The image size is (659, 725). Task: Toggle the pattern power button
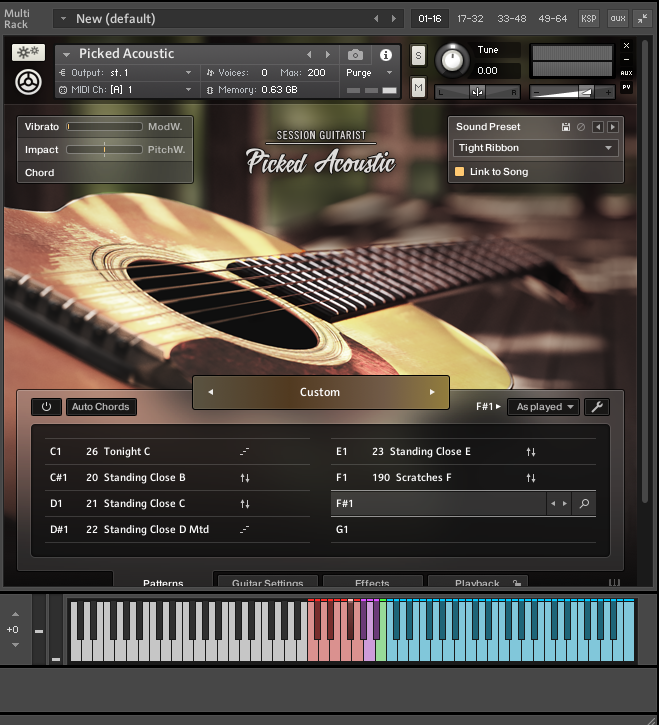tap(46, 407)
